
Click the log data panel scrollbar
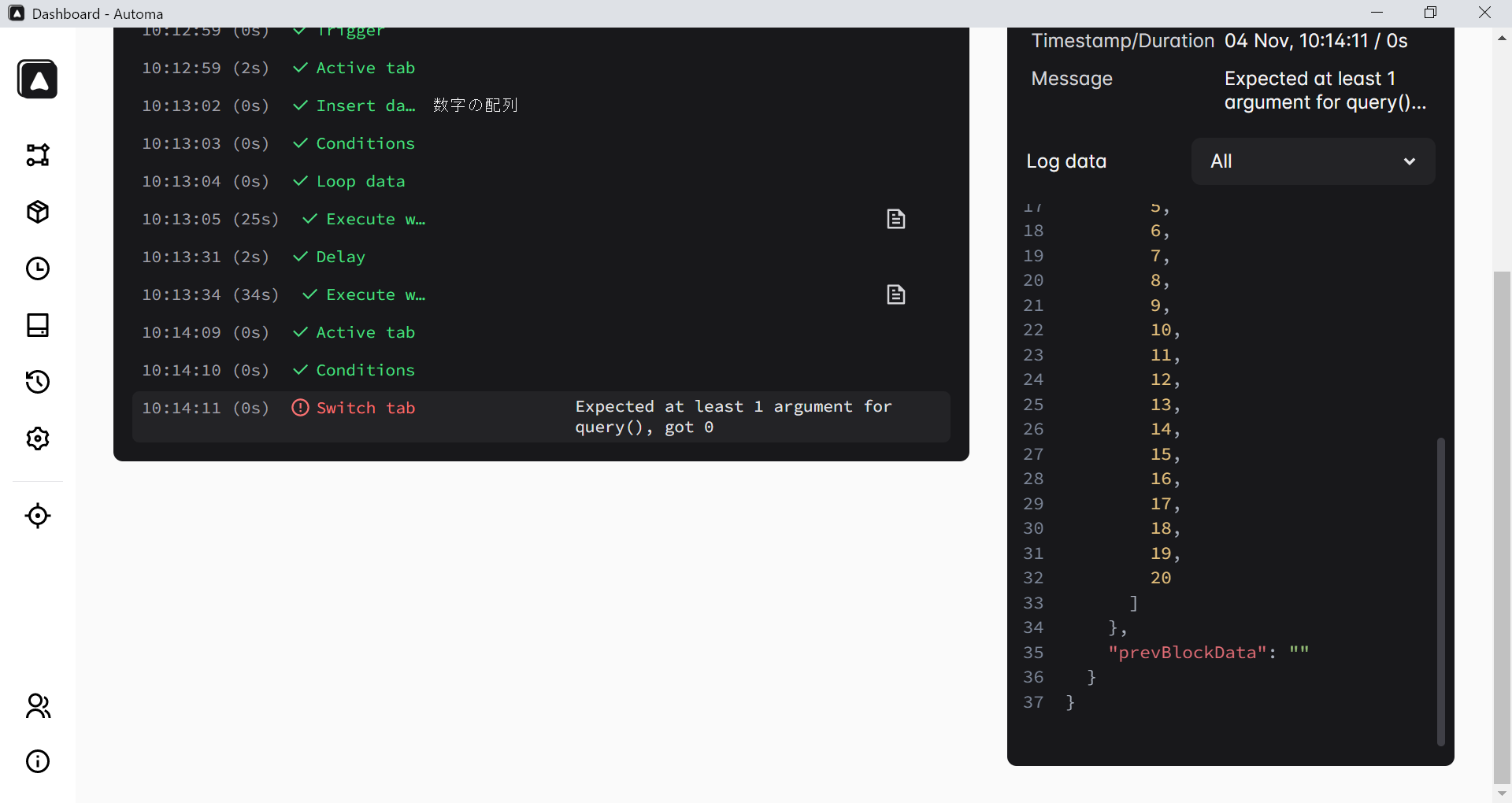pyautogui.click(x=1440, y=590)
